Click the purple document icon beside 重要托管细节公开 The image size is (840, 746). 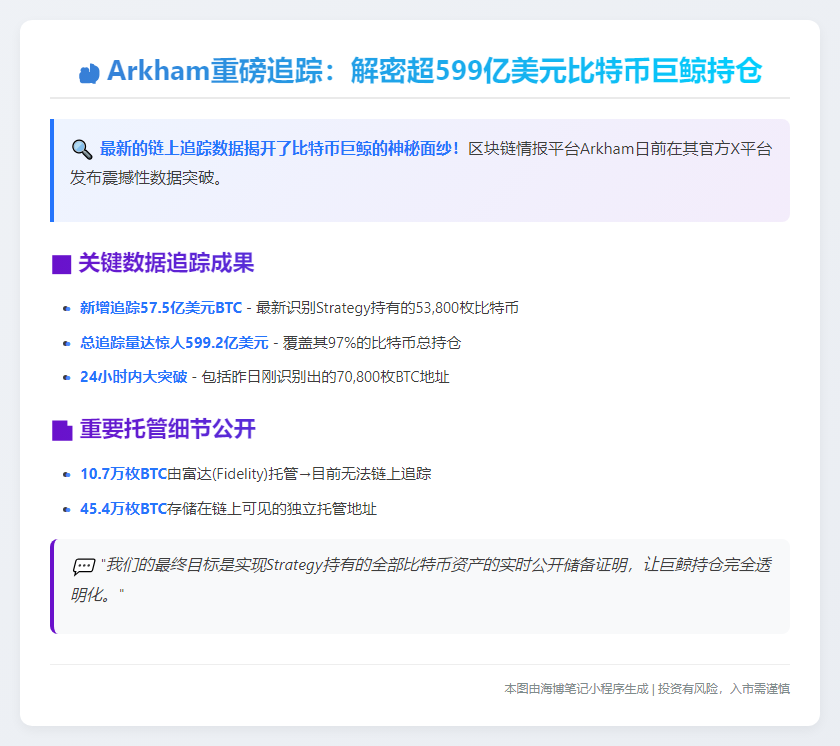(62, 431)
